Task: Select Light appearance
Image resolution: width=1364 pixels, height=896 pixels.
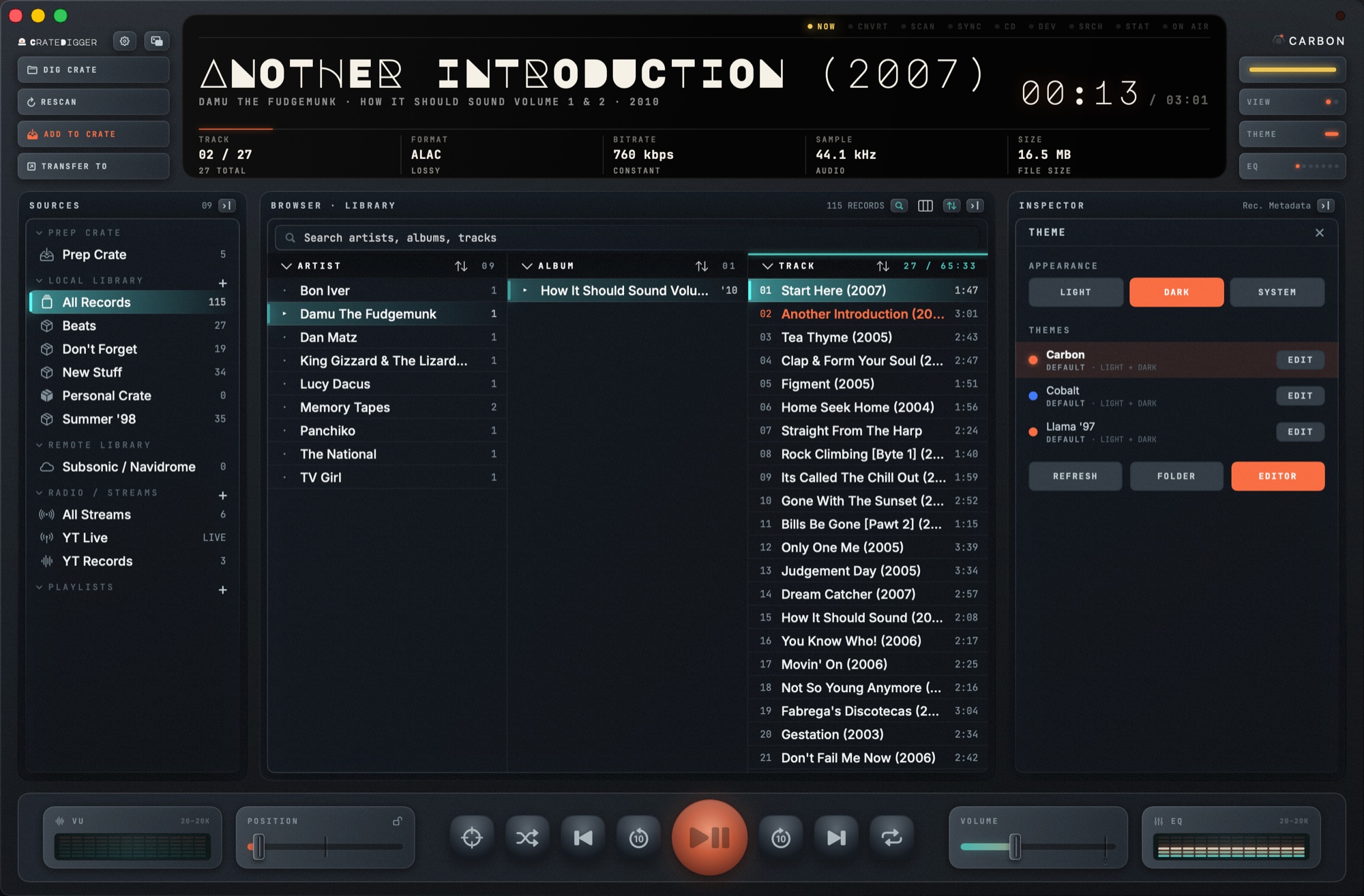Action: 1076,292
